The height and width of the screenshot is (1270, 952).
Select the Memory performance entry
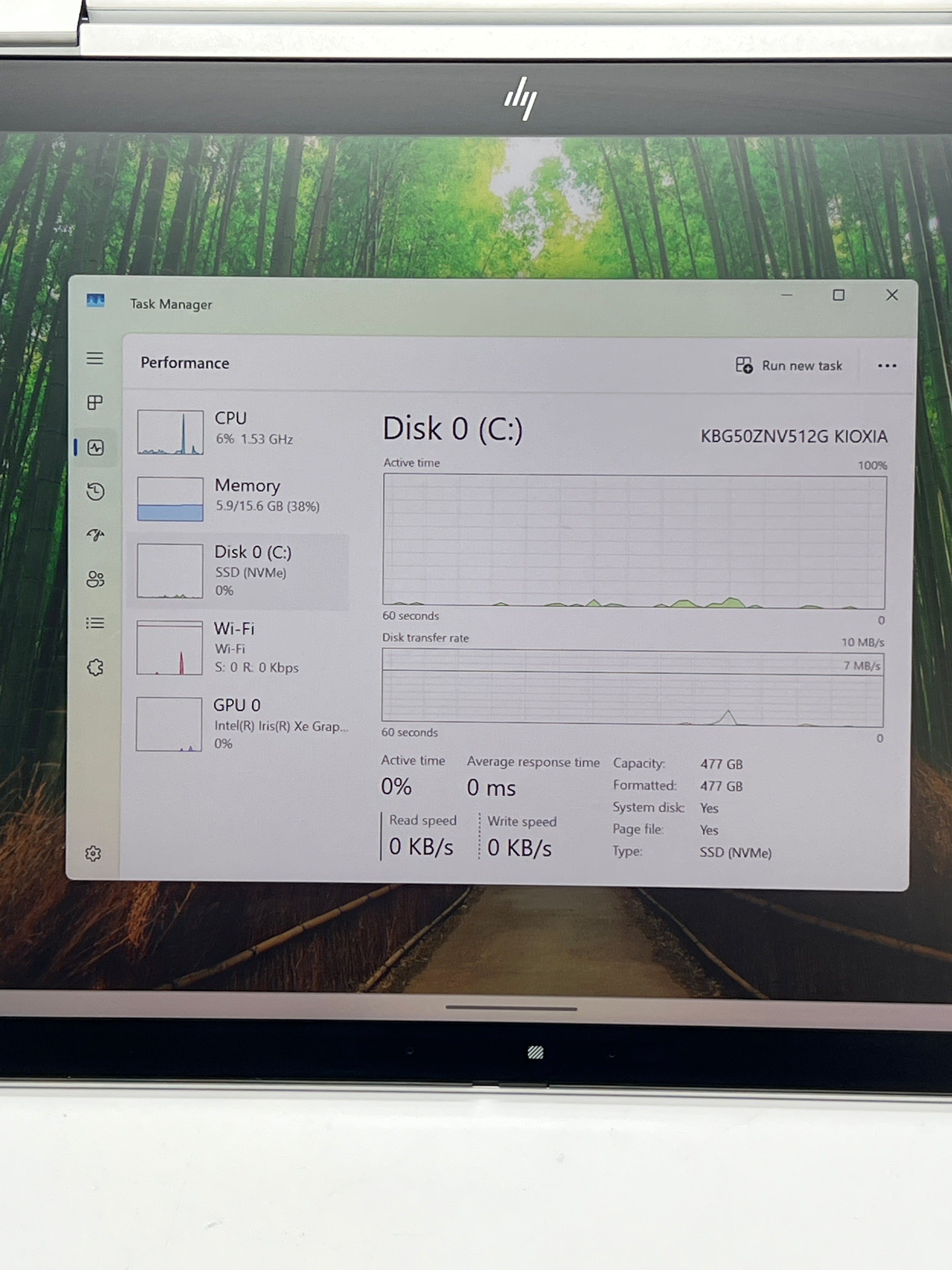click(238, 498)
